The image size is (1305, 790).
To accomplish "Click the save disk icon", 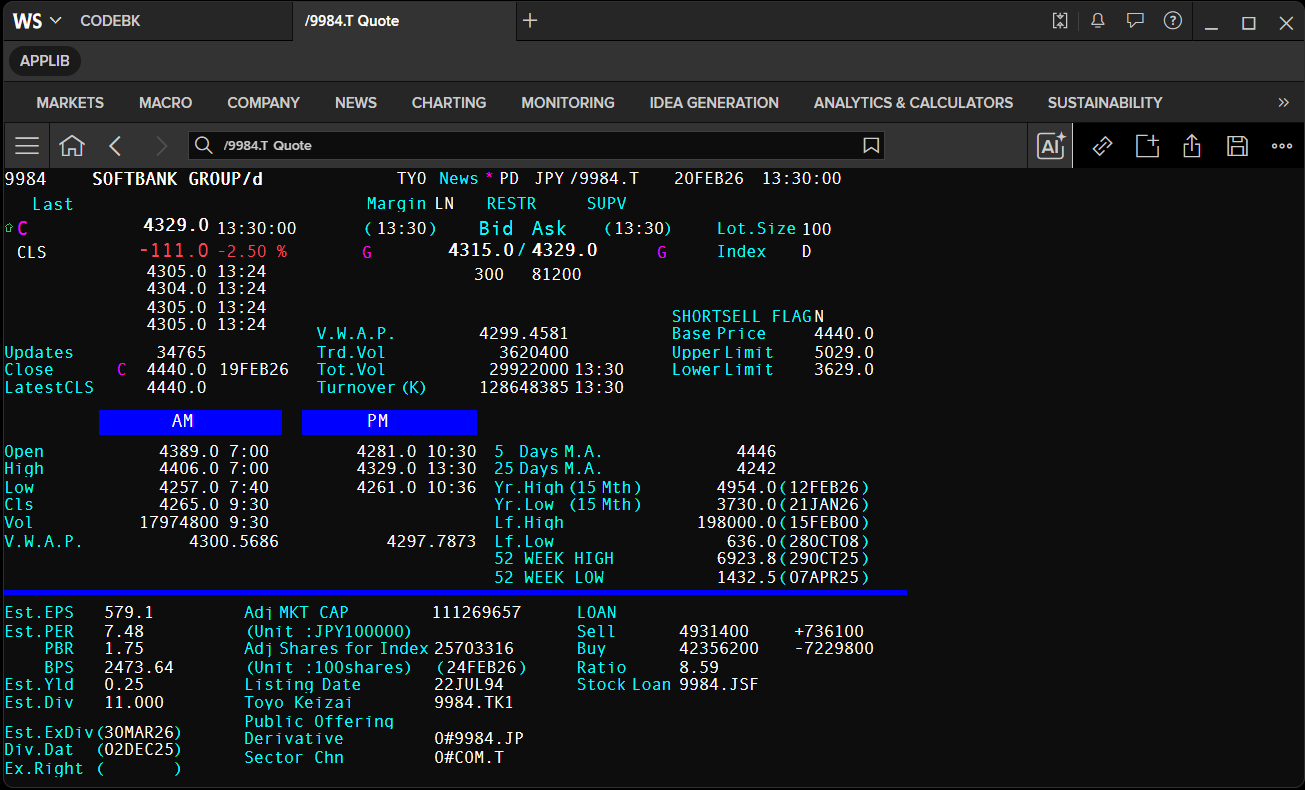I will click(1237, 146).
